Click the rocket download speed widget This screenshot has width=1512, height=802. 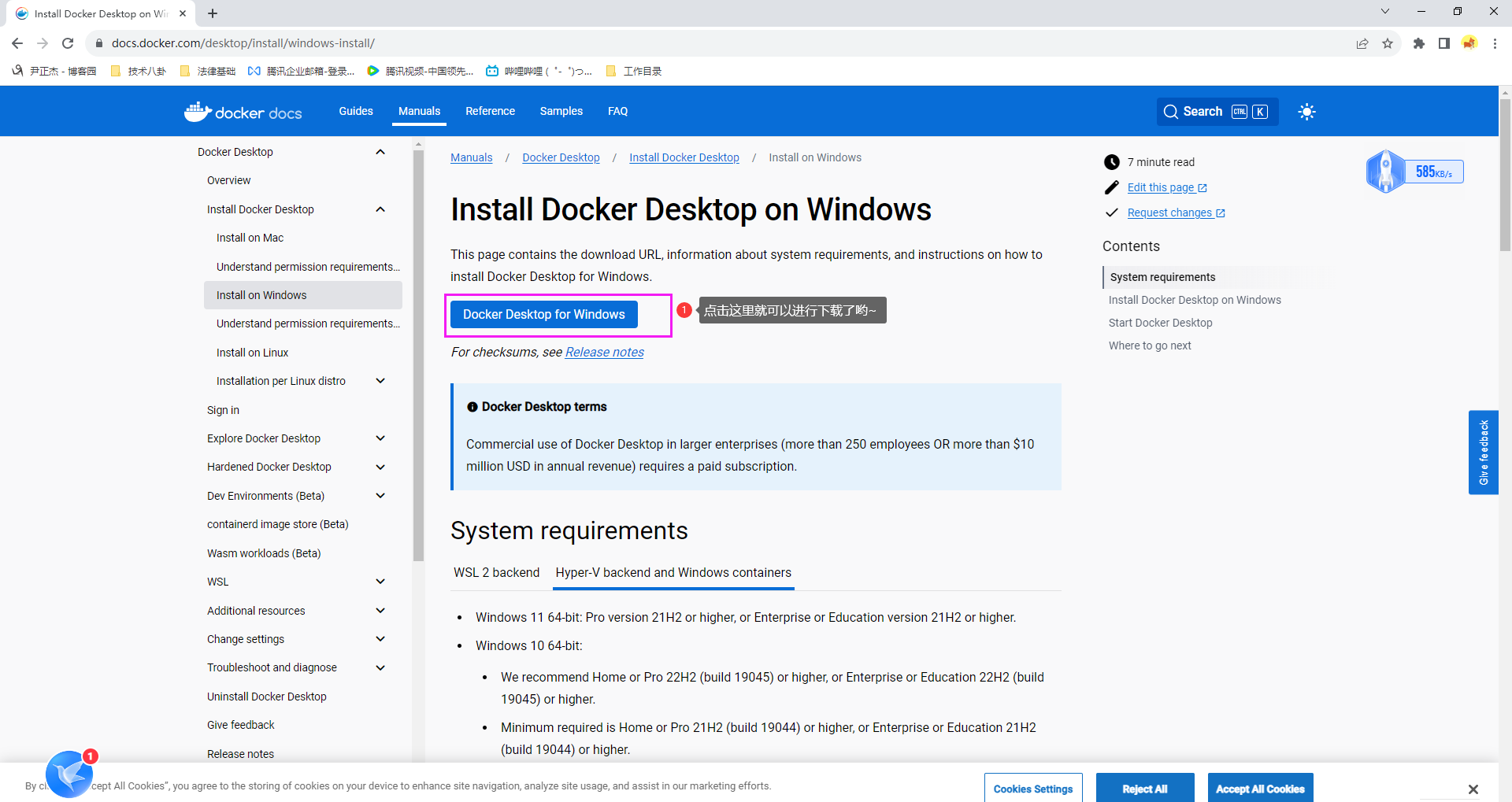click(1386, 172)
